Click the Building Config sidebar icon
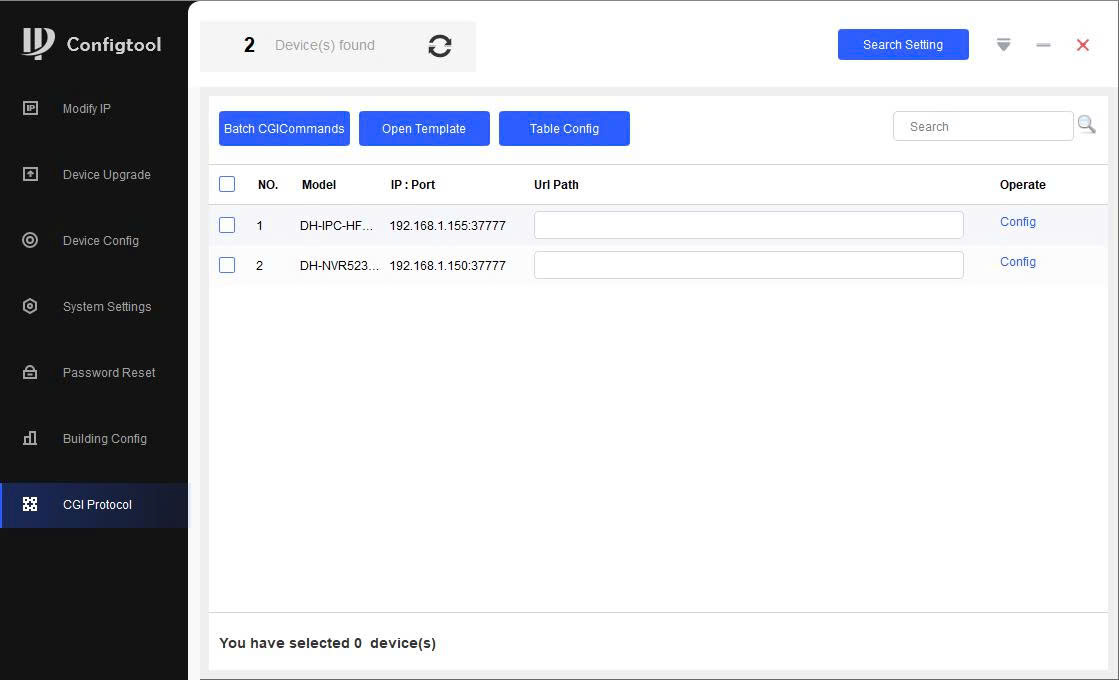1119x680 pixels. click(30, 438)
